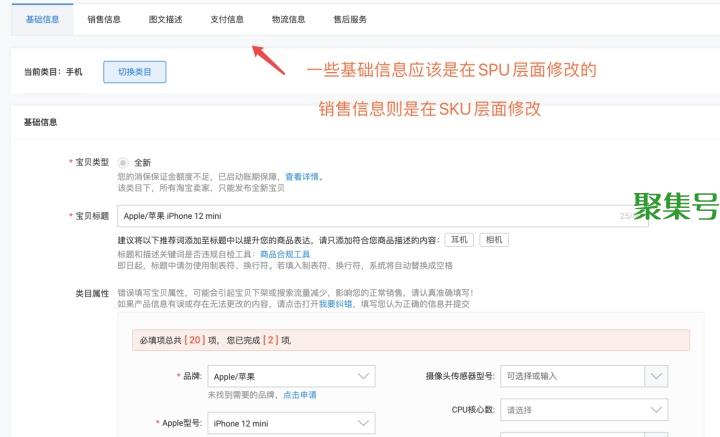Expand the CPU核心数 dropdown
This screenshot has height=437, width=720.
coord(584,410)
